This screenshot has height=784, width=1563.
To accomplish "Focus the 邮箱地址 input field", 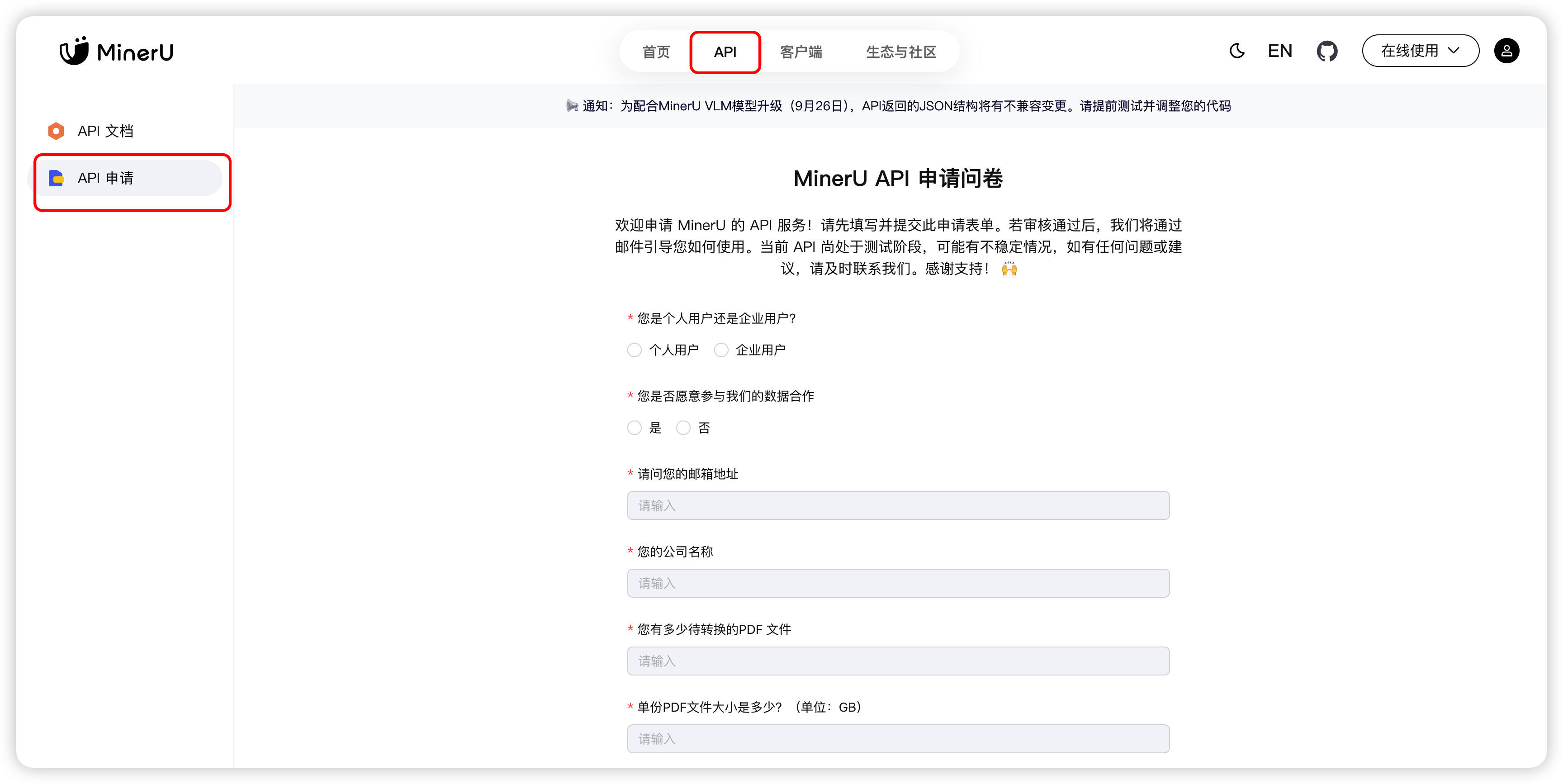I will coord(898,505).
